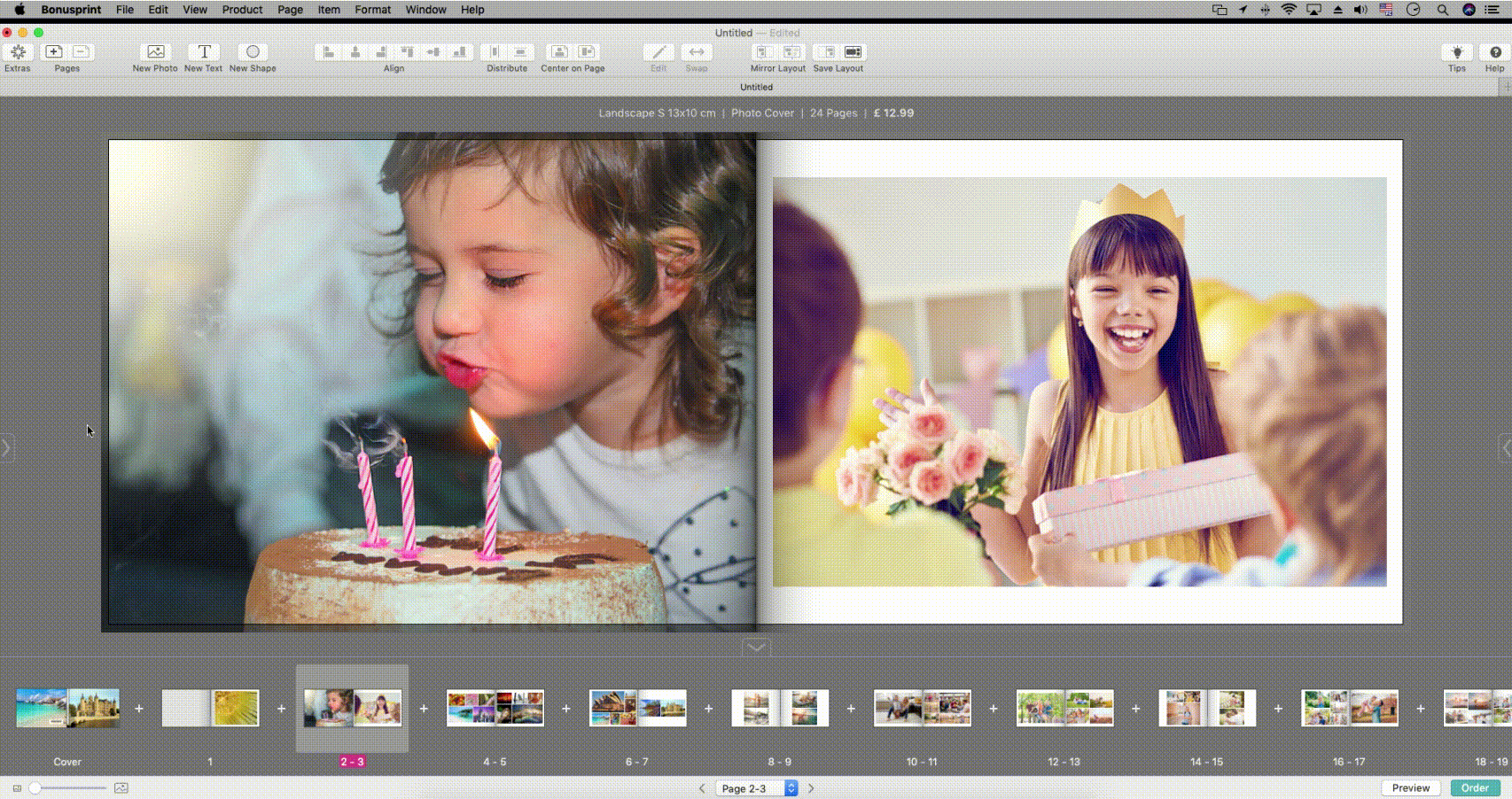This screenshot has height=799, width=1512.
Task: Open the Wi-Fi status menu
Action: [1289, 10]
